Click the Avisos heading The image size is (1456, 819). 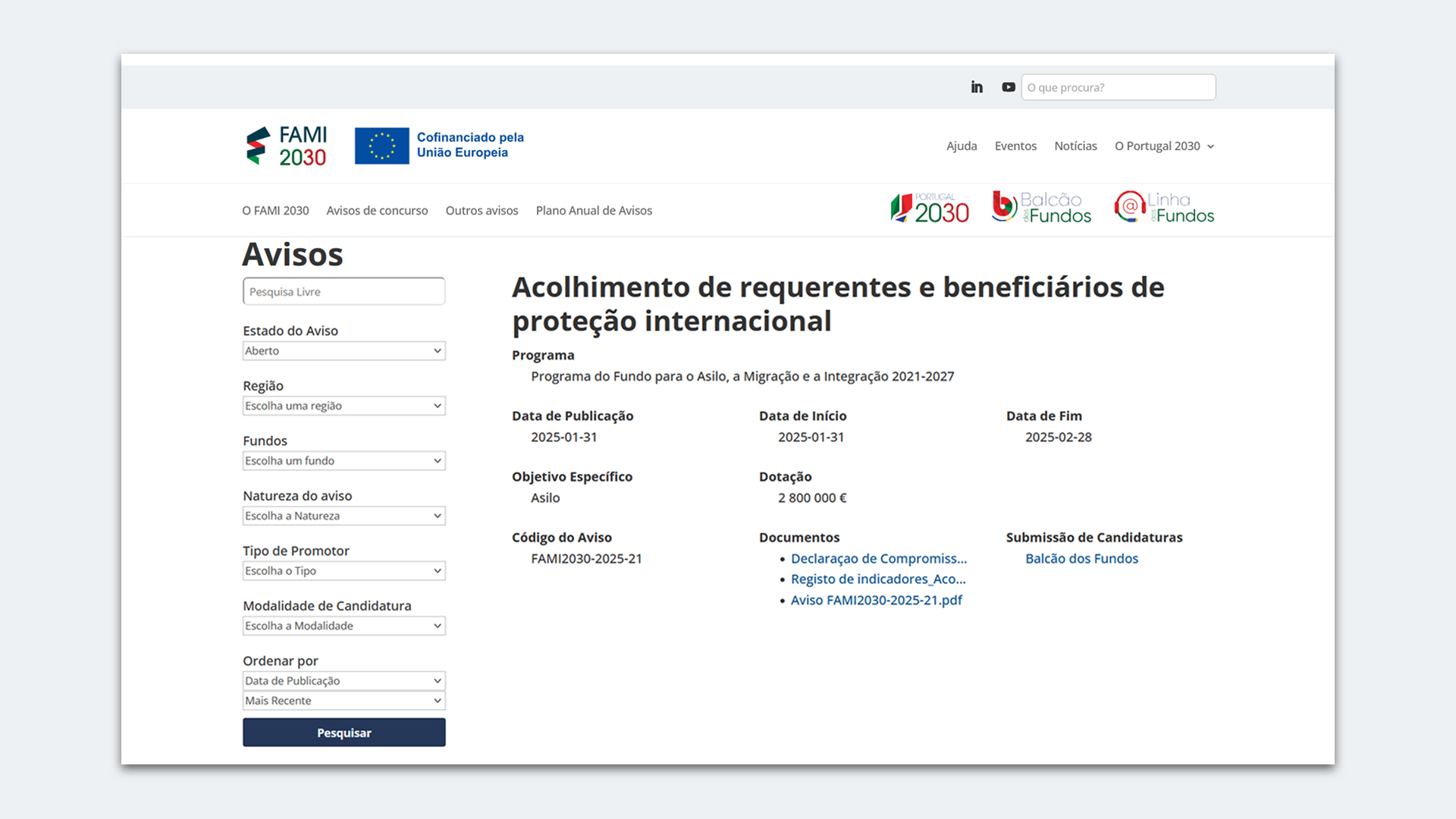click(x=293, y=255)
